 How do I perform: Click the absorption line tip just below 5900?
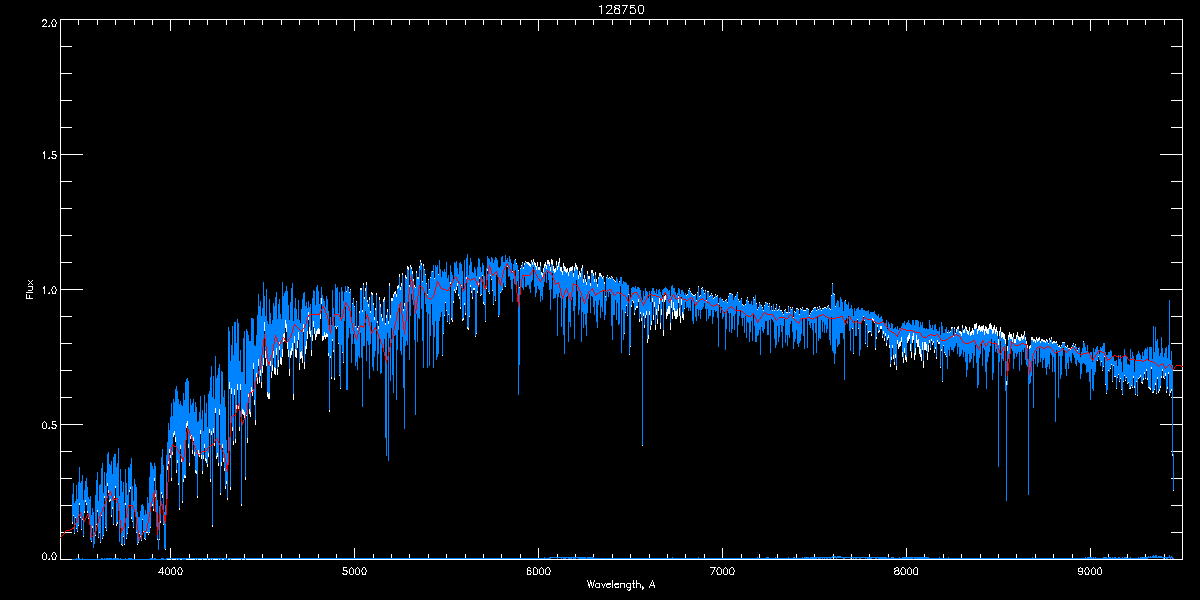pos(518,394)
